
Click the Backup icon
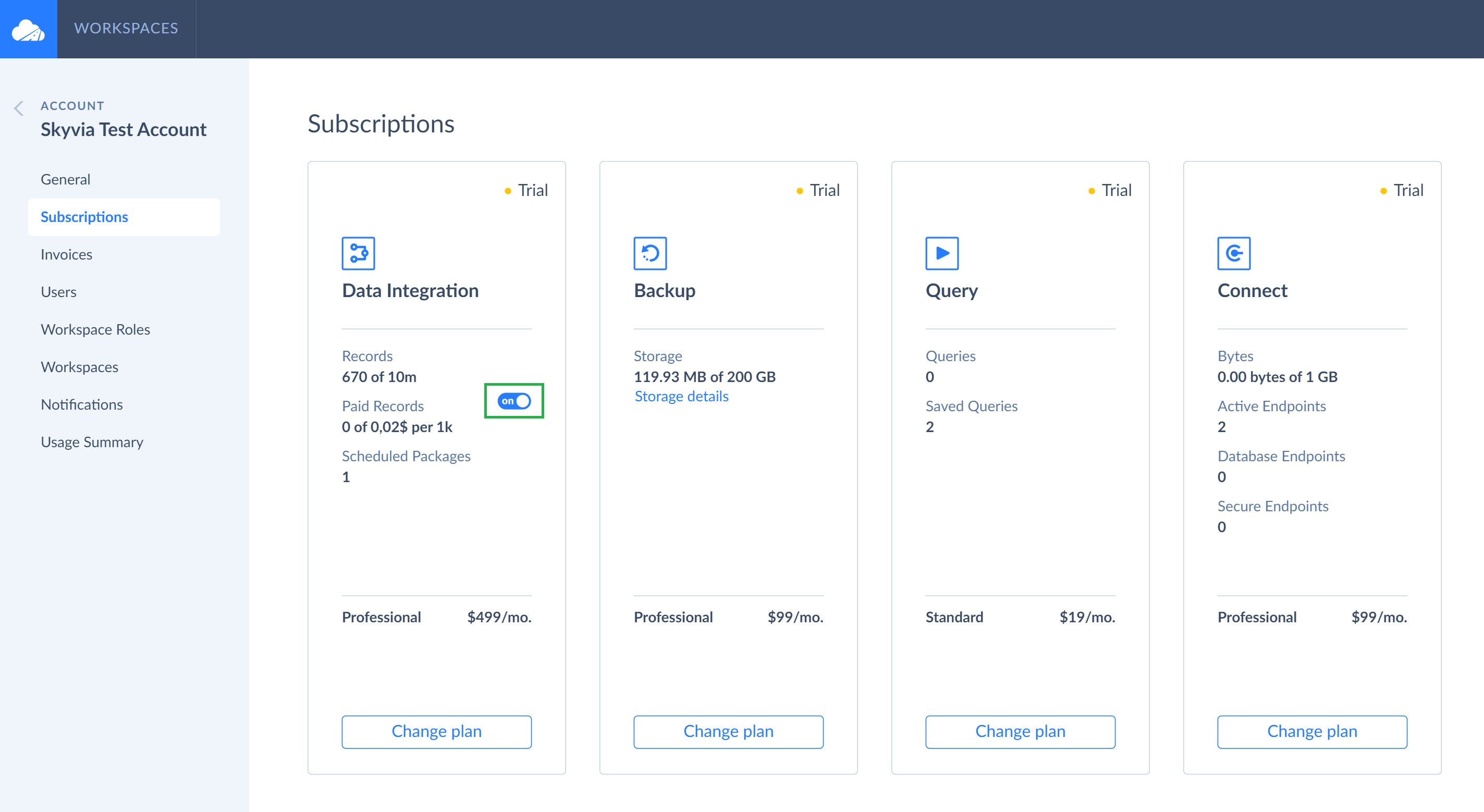(651, 253)
